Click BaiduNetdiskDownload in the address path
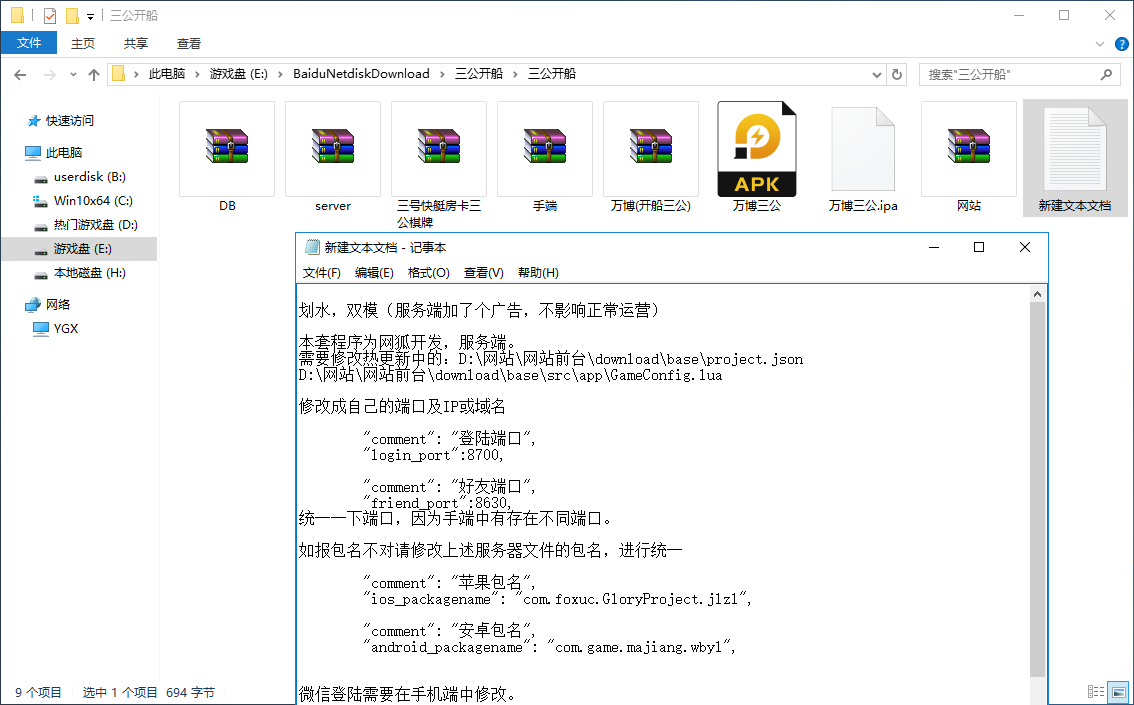Viewport: 1134px width, 705px height. 361,74
